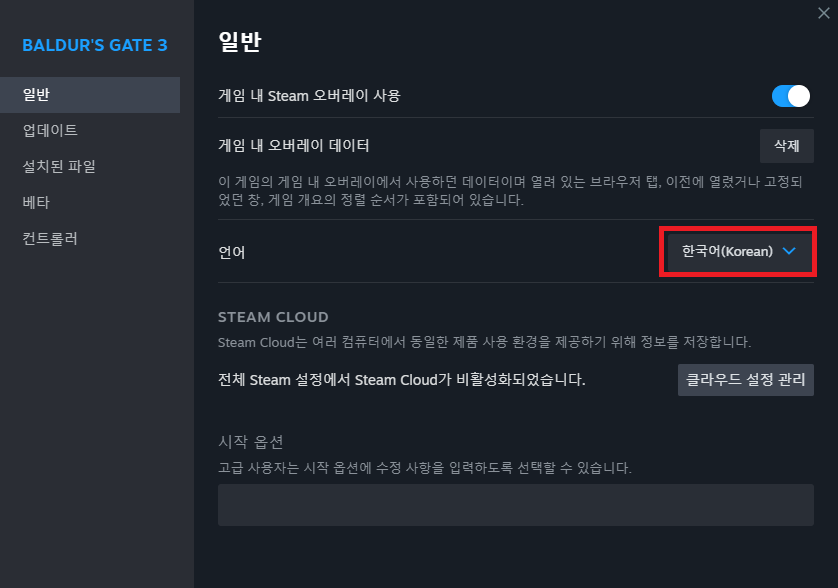838x588 pixels.
Task: Open the 설치된 파일 section
Action: tap(59, 167)
